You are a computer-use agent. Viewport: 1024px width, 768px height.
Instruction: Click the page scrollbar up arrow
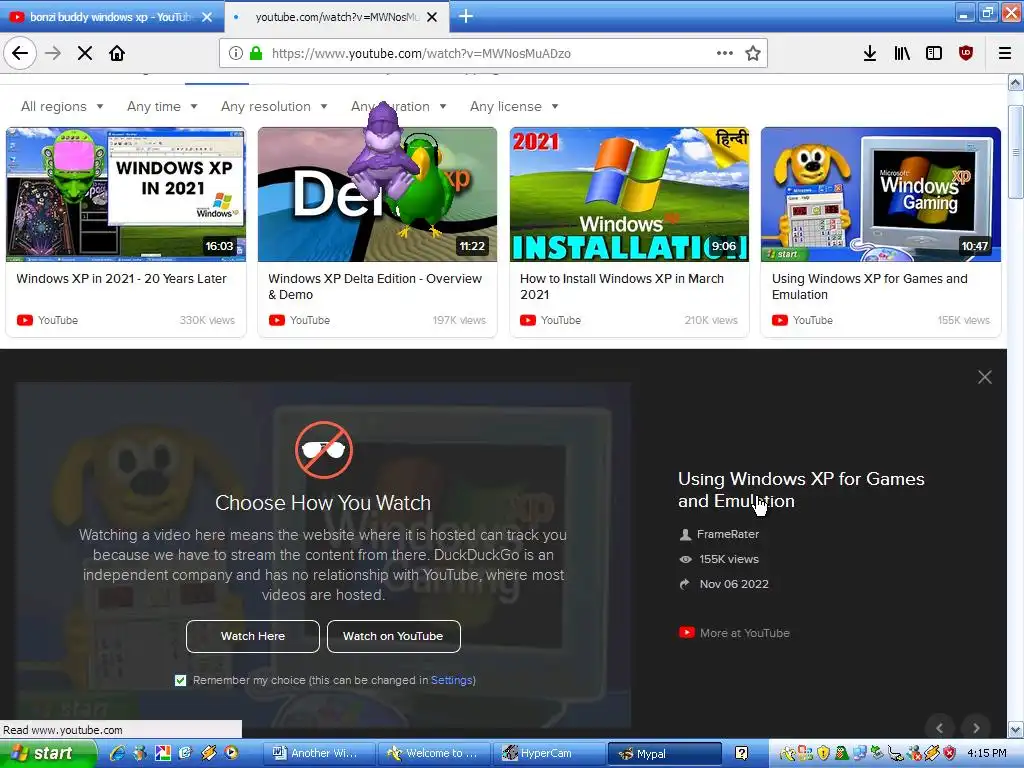tap(1016, 82)
